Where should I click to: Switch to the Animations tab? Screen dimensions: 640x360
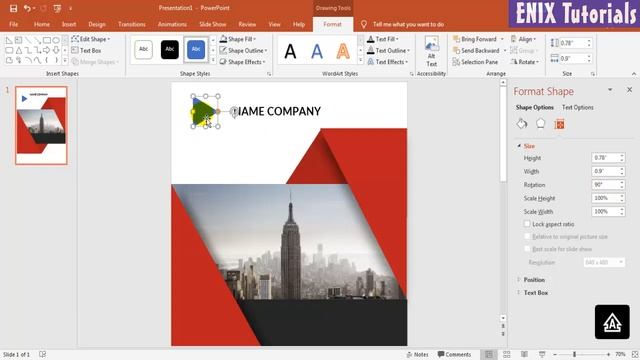coord(172,24)
